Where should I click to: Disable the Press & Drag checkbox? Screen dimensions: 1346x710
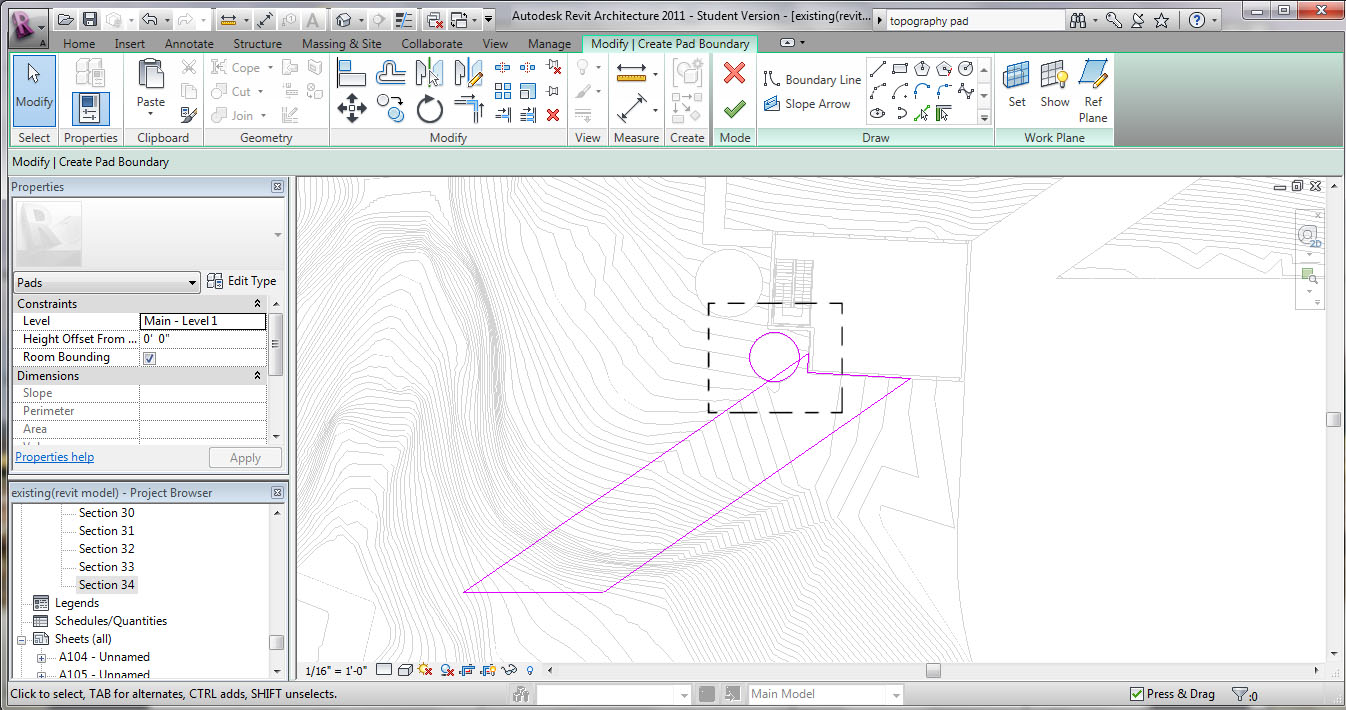coord(1136,694)
